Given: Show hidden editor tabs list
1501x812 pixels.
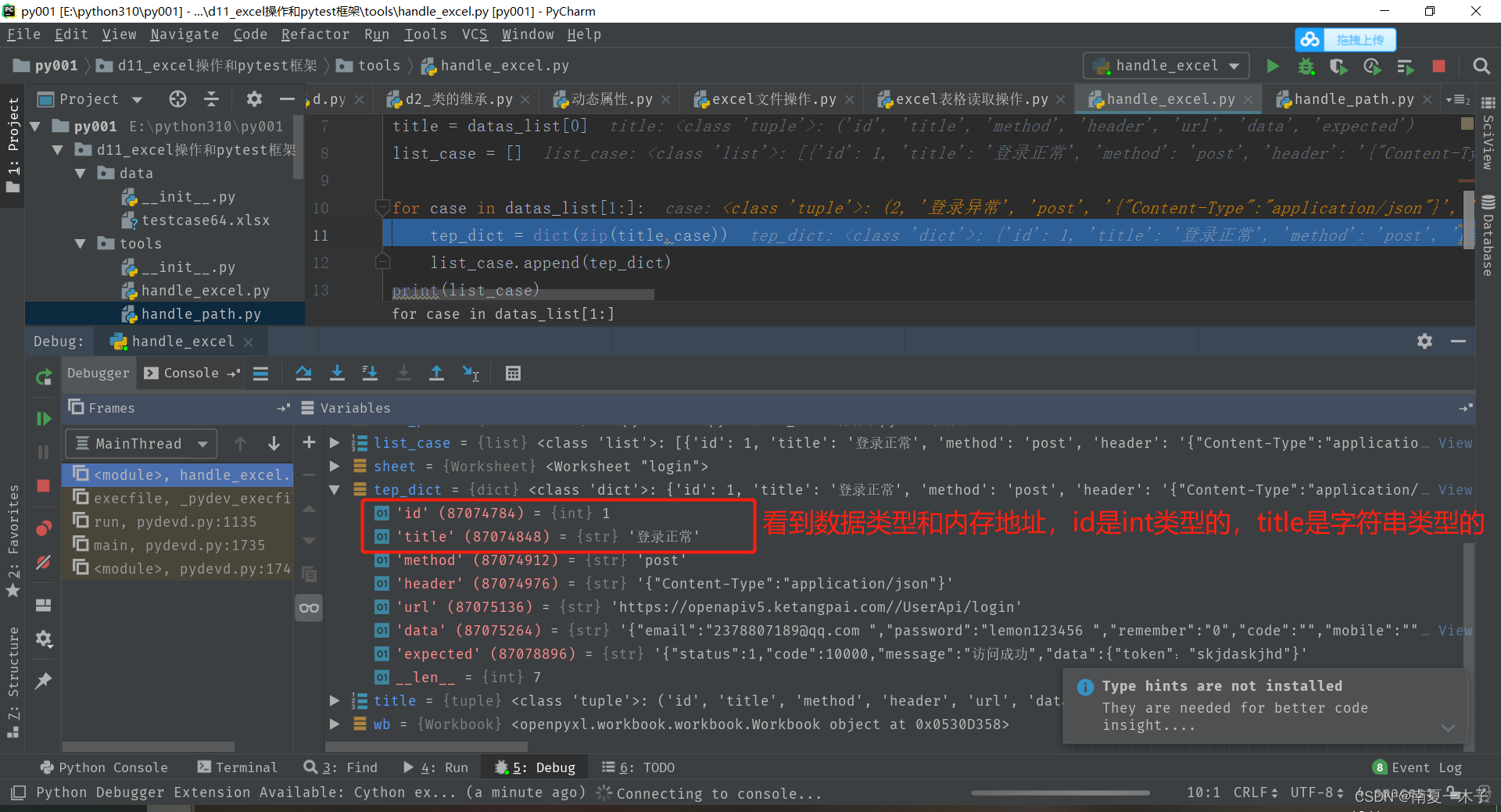Looking at the screenshot, I should 1457,100.
